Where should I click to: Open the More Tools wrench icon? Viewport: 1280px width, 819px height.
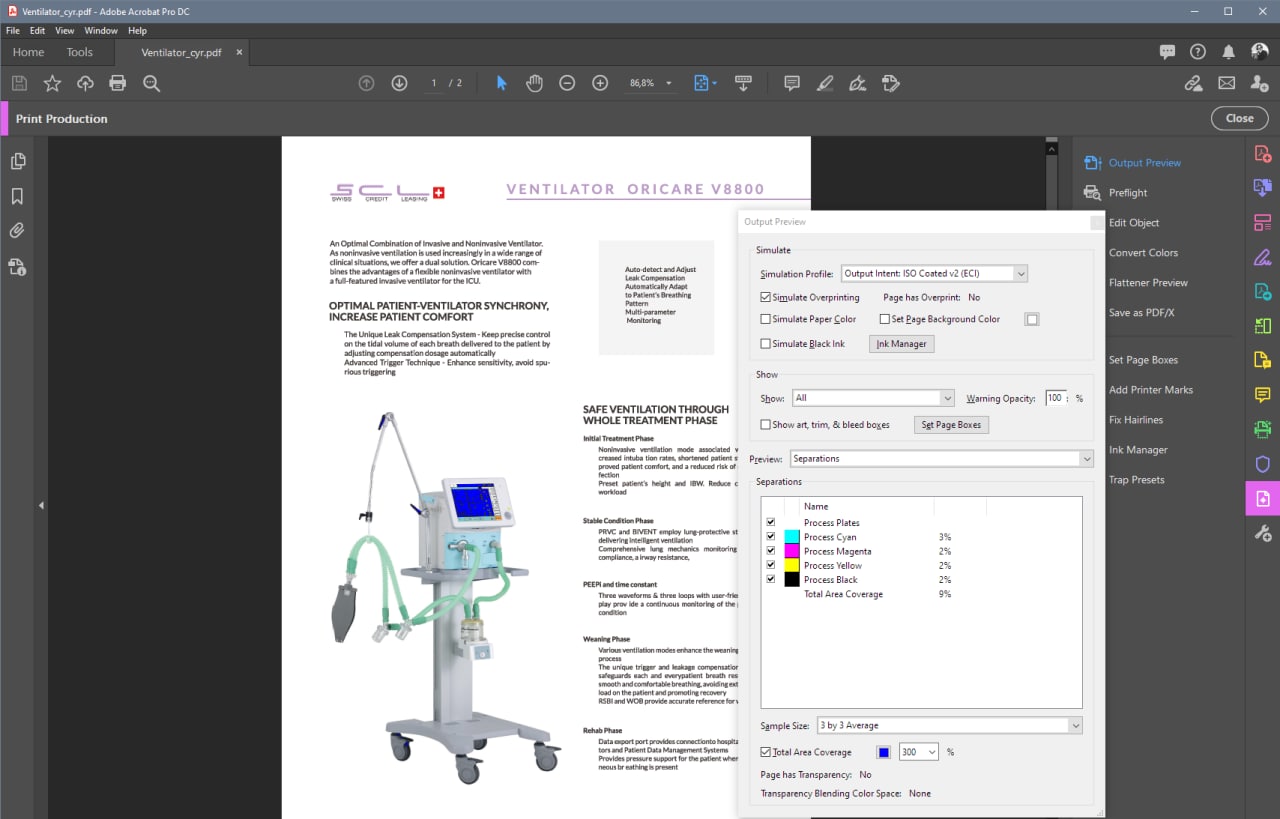tap(1262, 533)
